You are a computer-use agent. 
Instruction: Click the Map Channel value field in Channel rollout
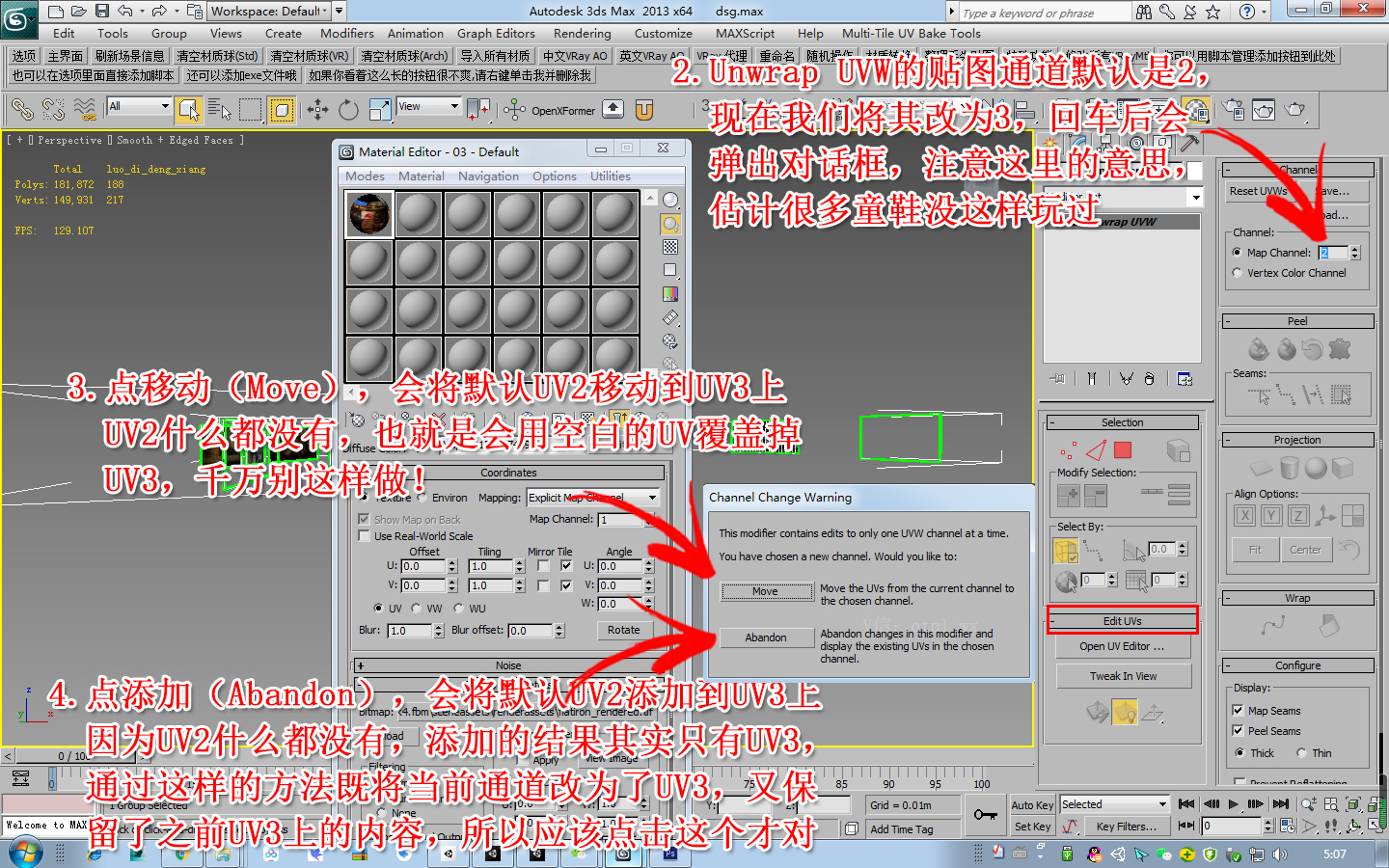[x=1332, y=253]
